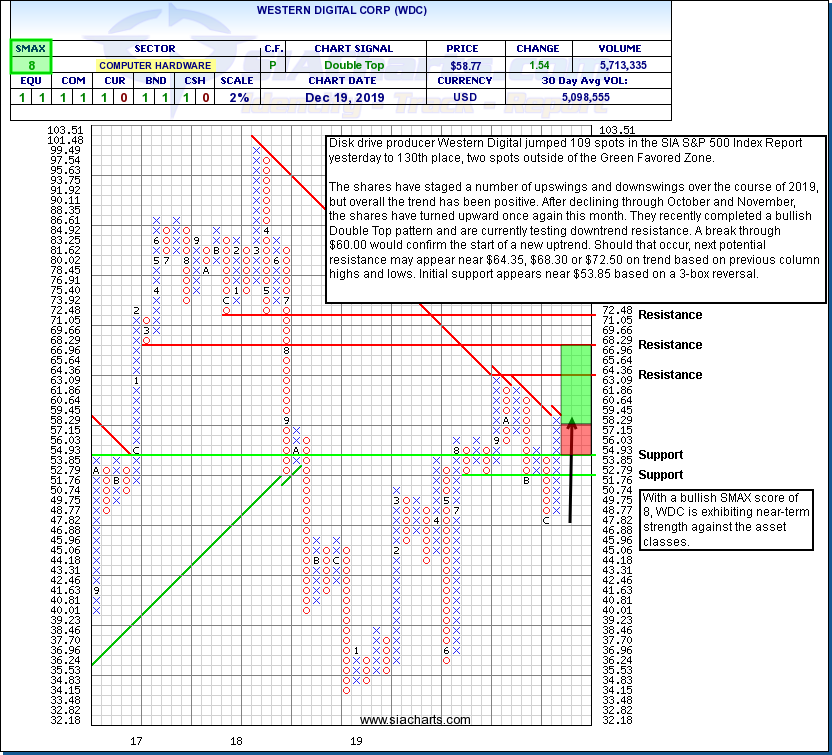This screenshot has width=832, height=755.
Task: Click the P value under C.F.
Action: (x=273, y=64)
